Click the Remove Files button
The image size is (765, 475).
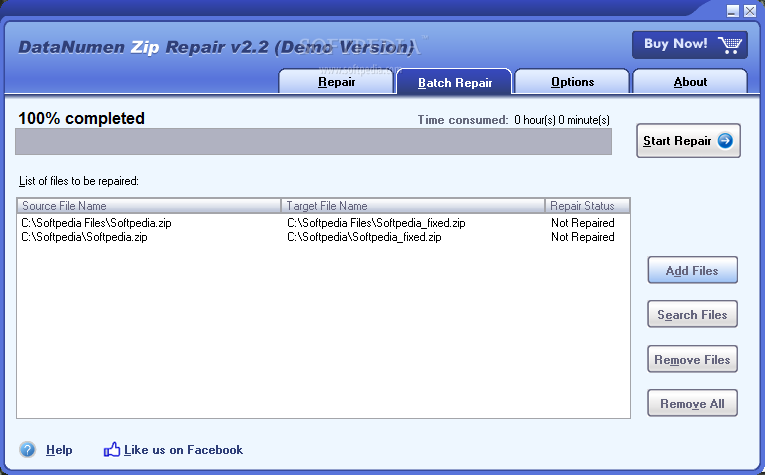[692, 359]
